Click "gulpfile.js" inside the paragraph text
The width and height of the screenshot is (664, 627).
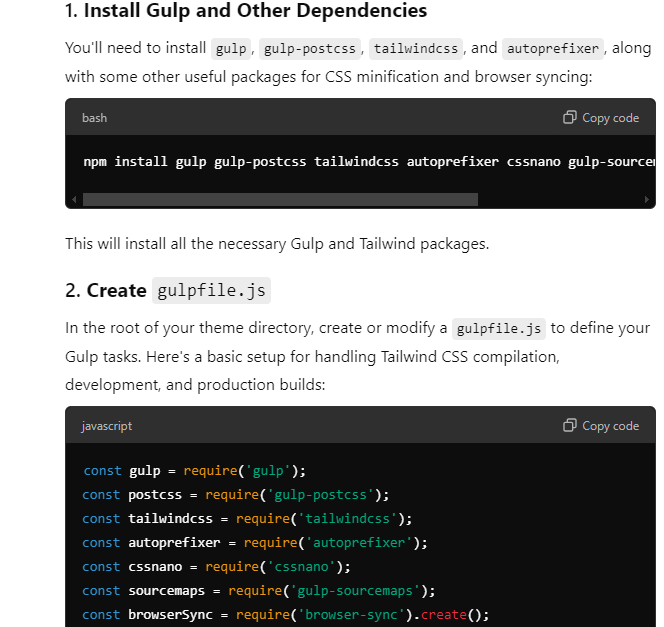click(x=498, y=329)
